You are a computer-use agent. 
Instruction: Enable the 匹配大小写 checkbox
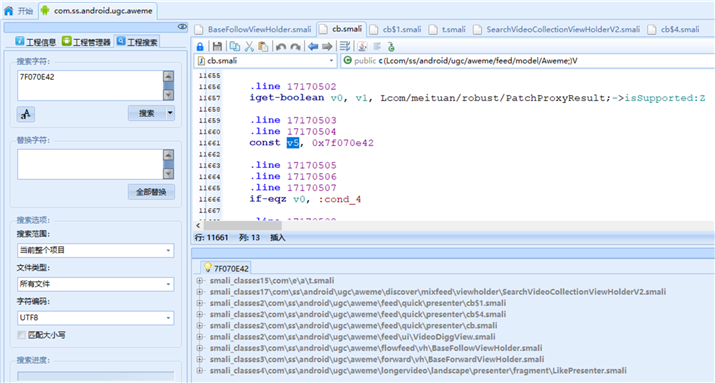pyautogui.click(x=21, y=335)
